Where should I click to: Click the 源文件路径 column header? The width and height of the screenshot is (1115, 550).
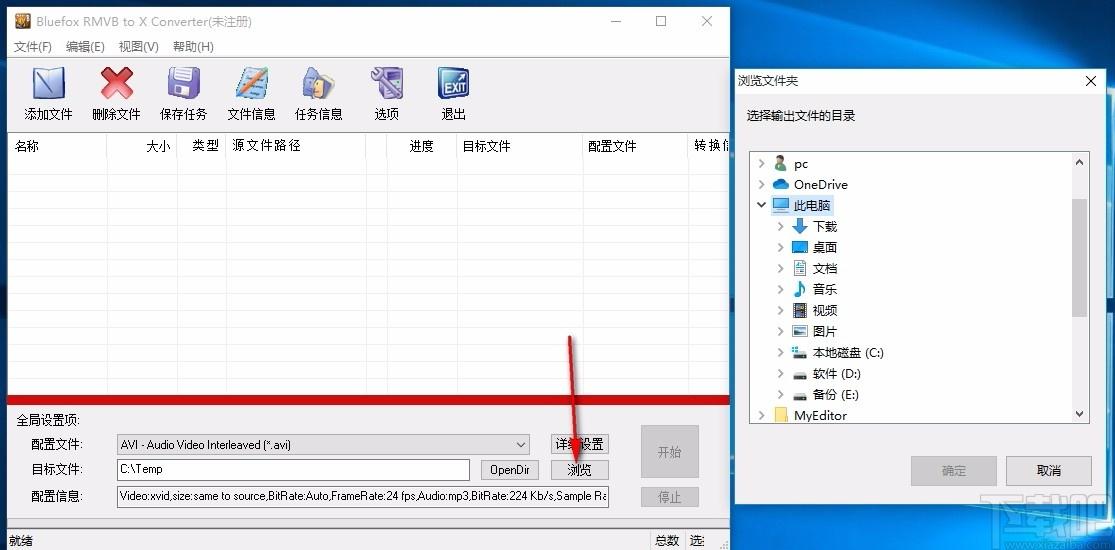tap(296, 146)
